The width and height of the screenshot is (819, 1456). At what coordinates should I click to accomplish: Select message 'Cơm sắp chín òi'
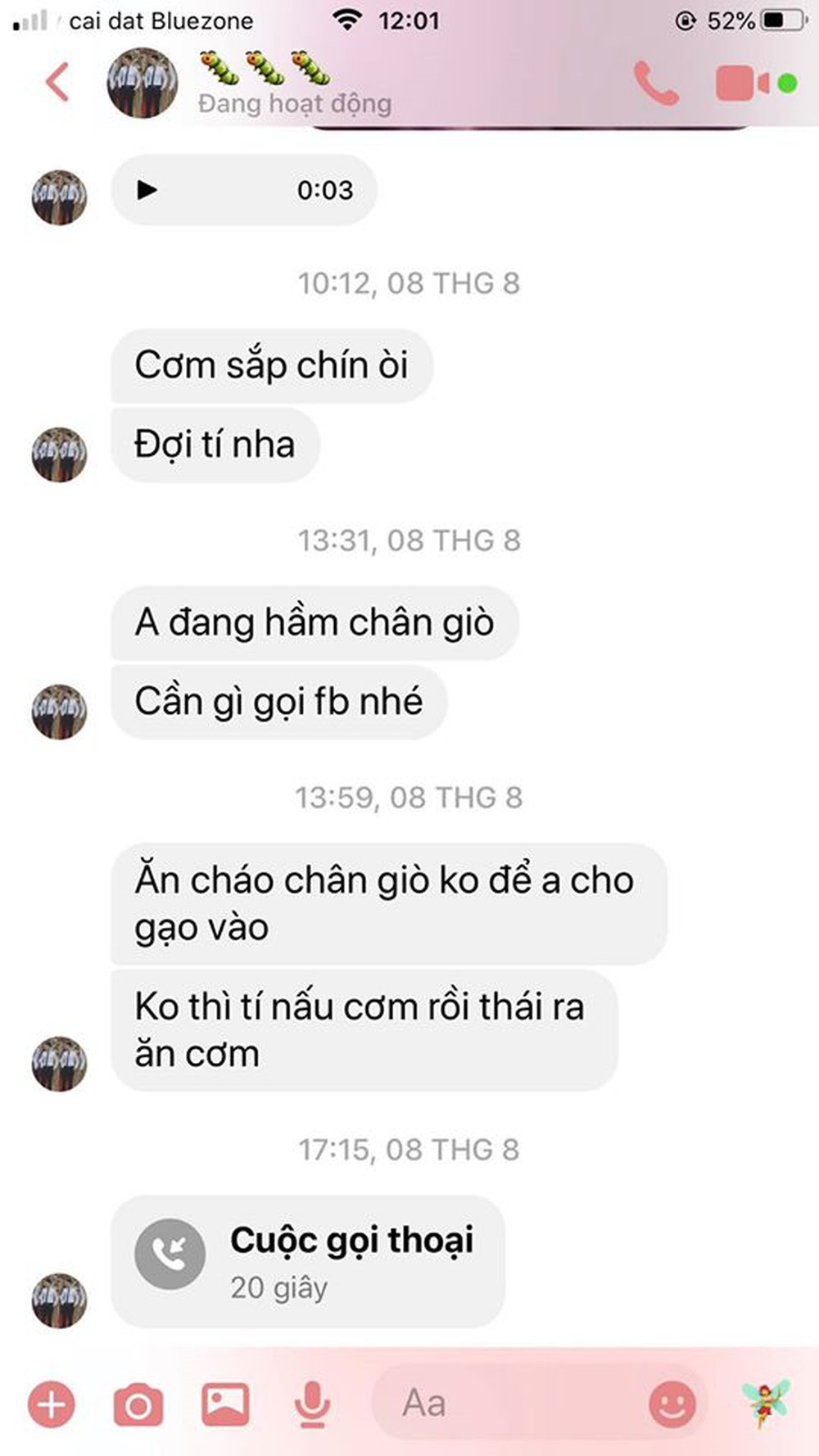[272, 365]
